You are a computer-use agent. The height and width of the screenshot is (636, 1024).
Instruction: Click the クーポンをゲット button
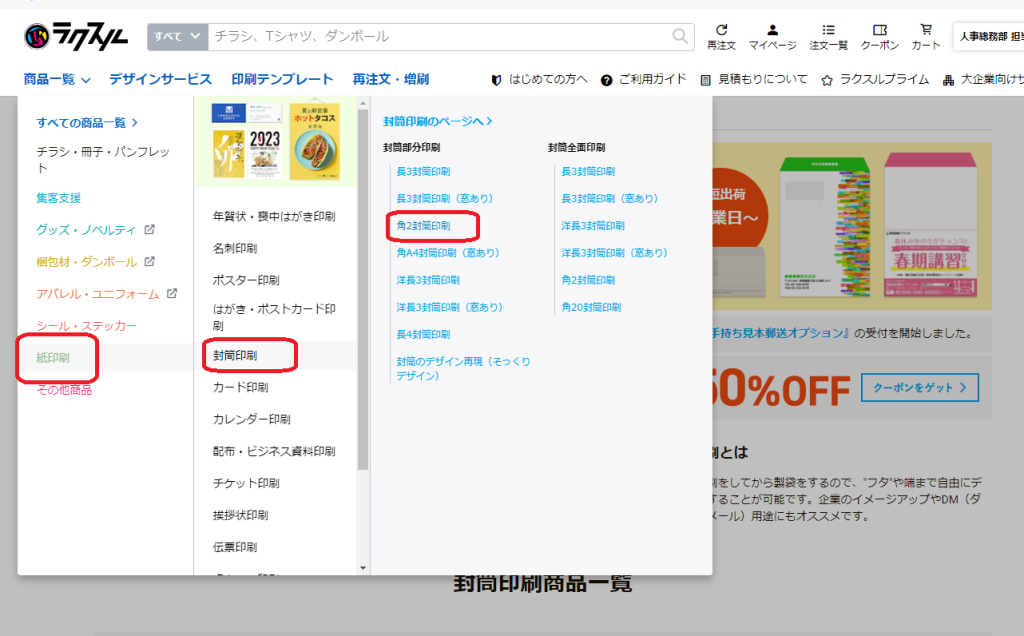coord(920,387)
